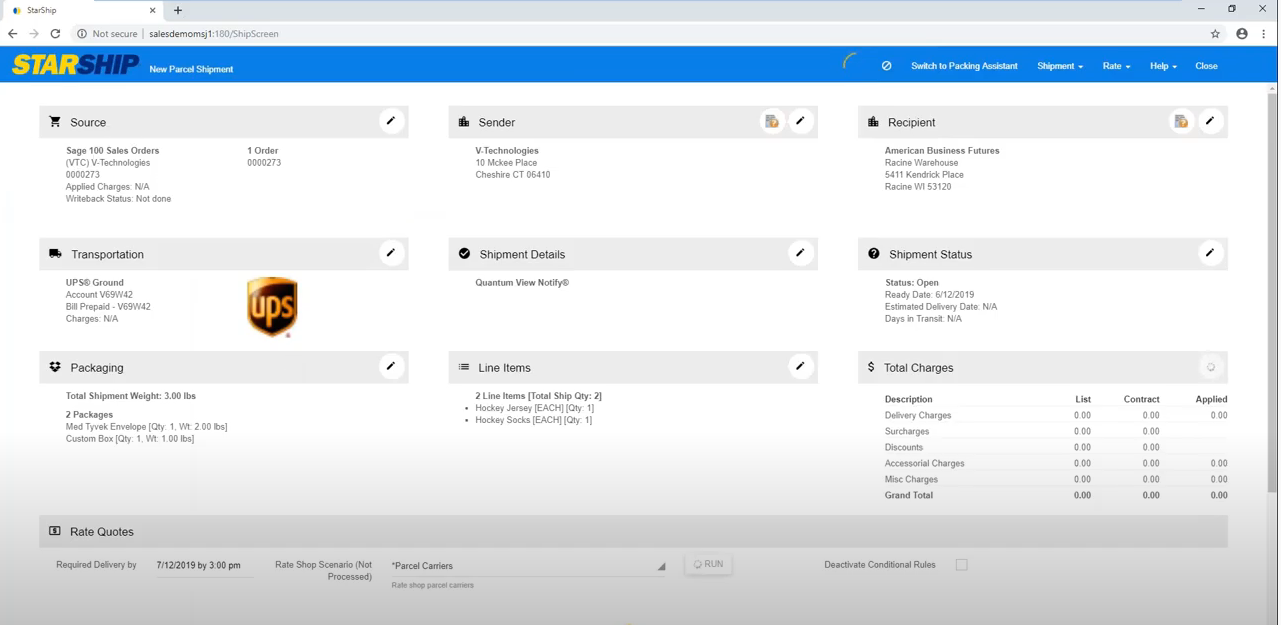
Task: Bookmark this page with star icon
Action: [x=1215, y=34]
